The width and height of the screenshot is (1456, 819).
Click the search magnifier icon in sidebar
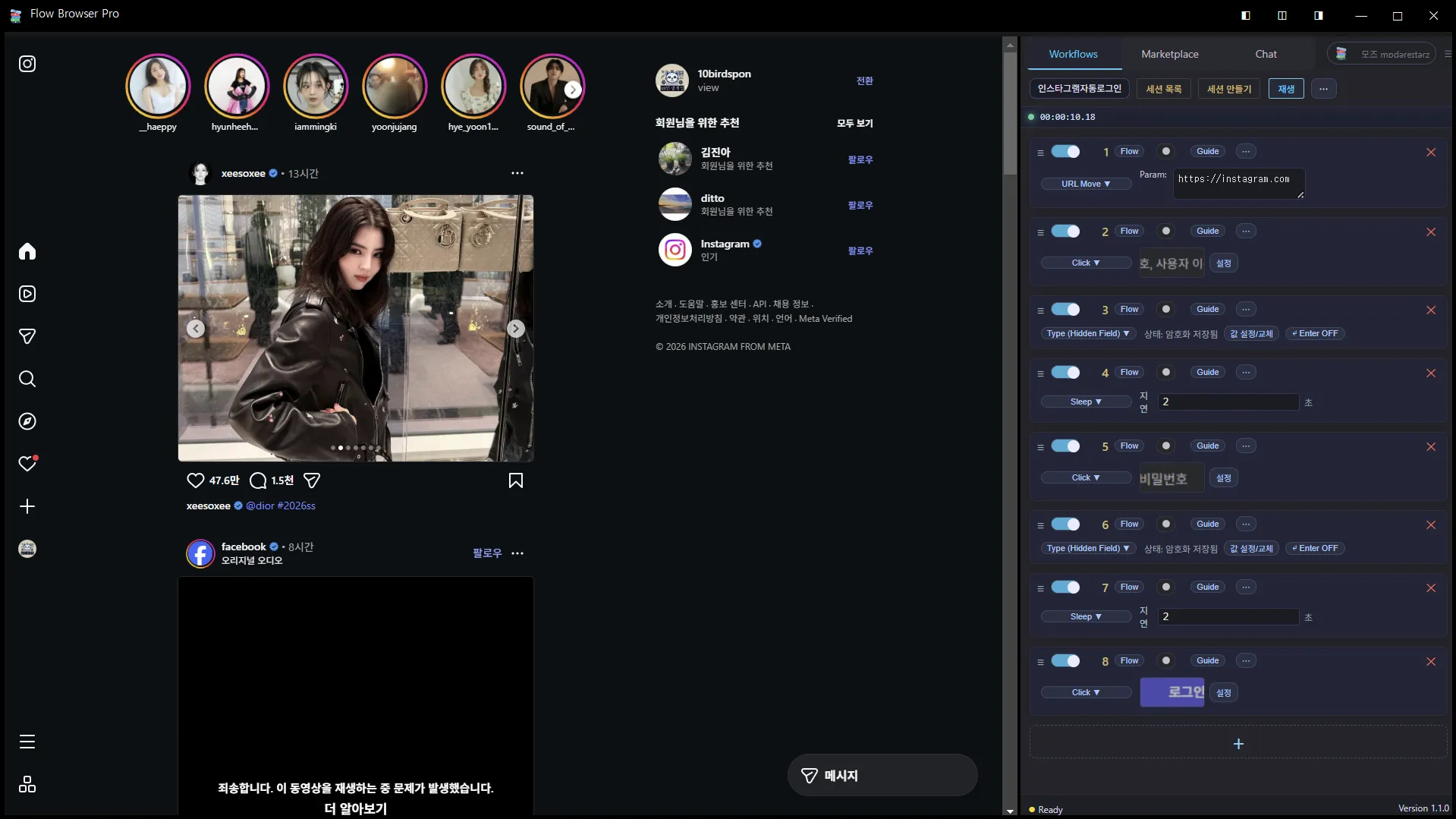27,379
